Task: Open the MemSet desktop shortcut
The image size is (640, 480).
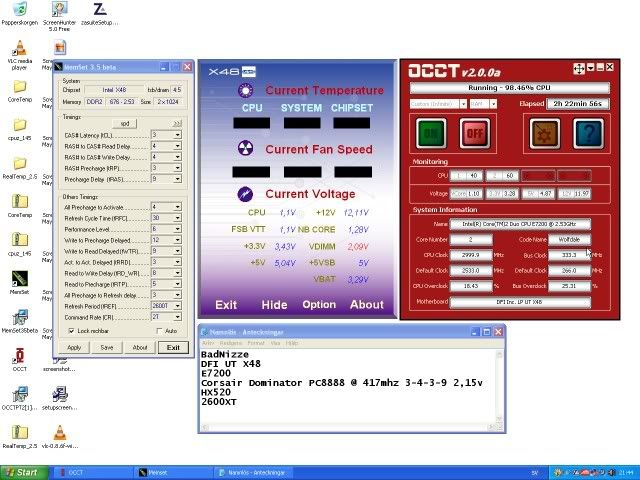Action: pyautogui.click(x=20, y=278)
